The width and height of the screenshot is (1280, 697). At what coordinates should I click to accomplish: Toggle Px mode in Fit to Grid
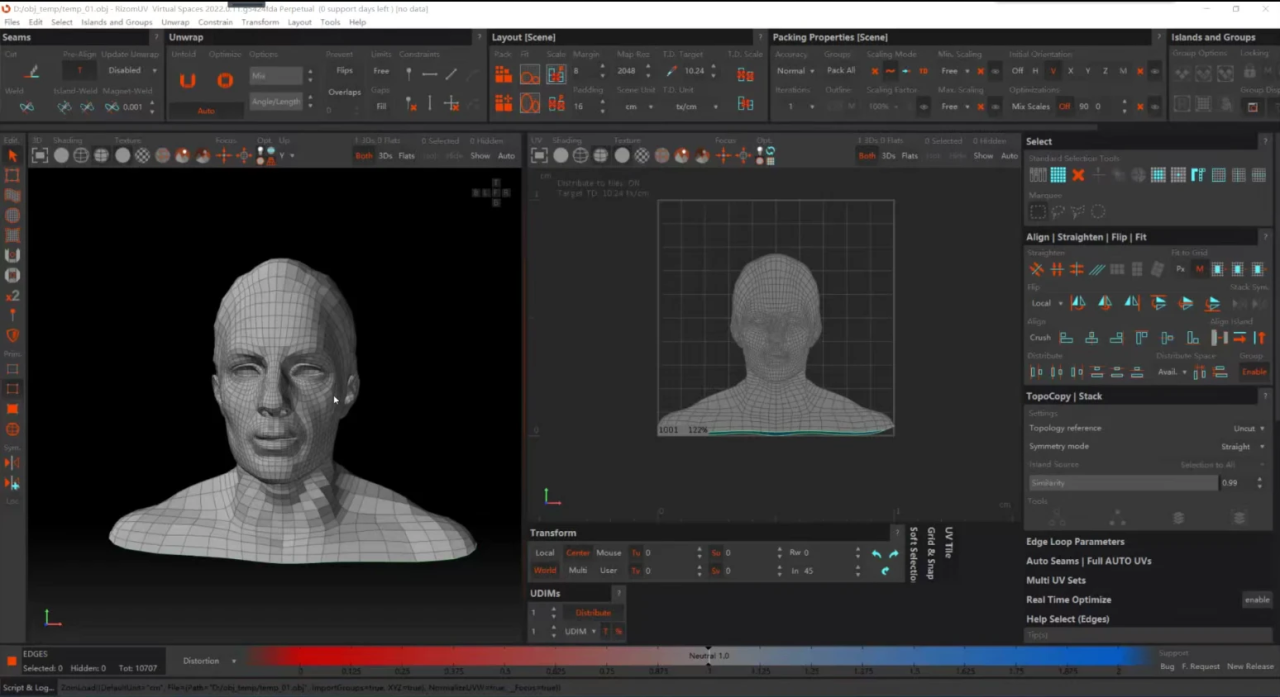tap(1180, 269)
